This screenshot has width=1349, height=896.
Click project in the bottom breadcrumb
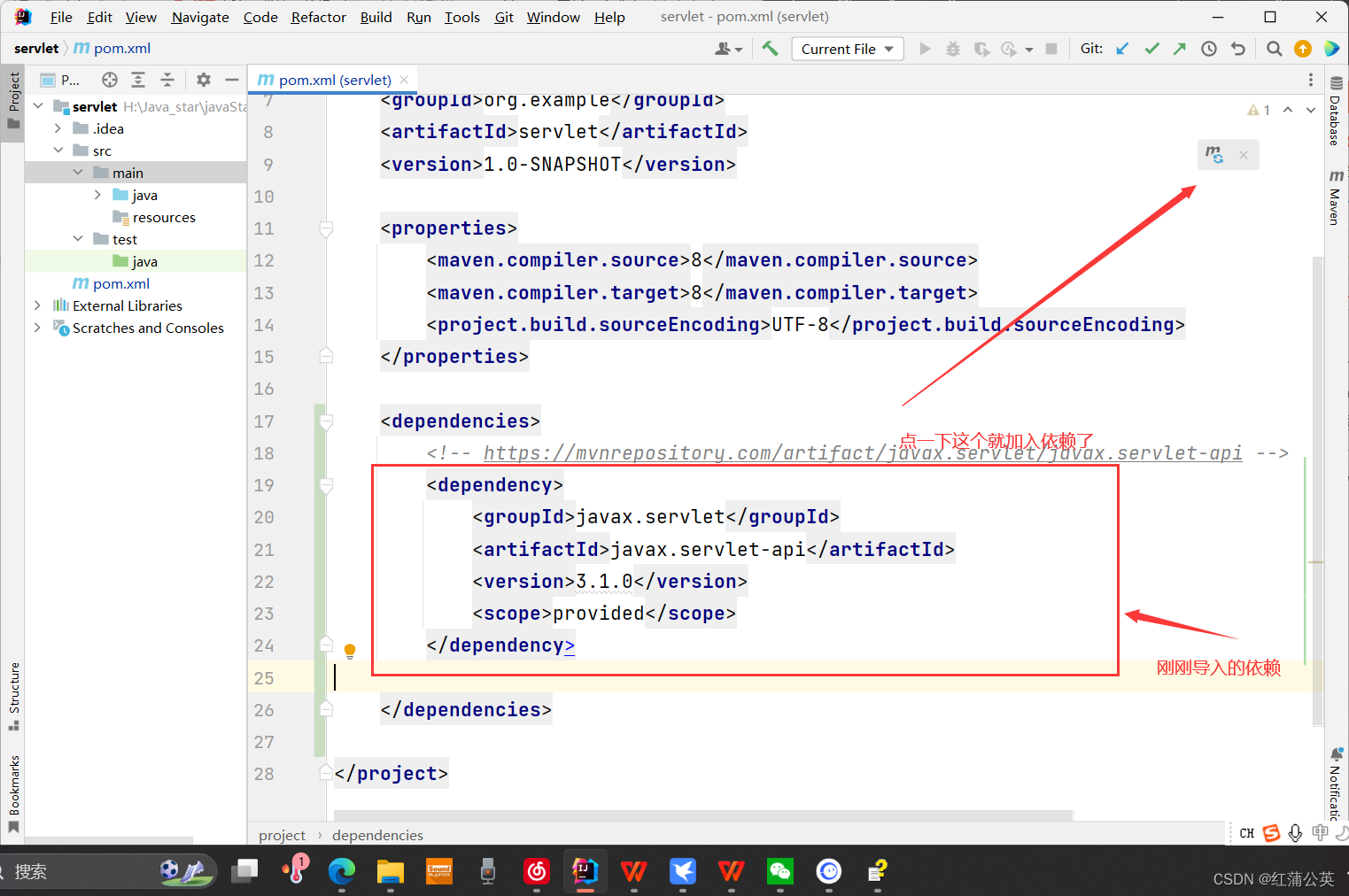tap(282, 835)
